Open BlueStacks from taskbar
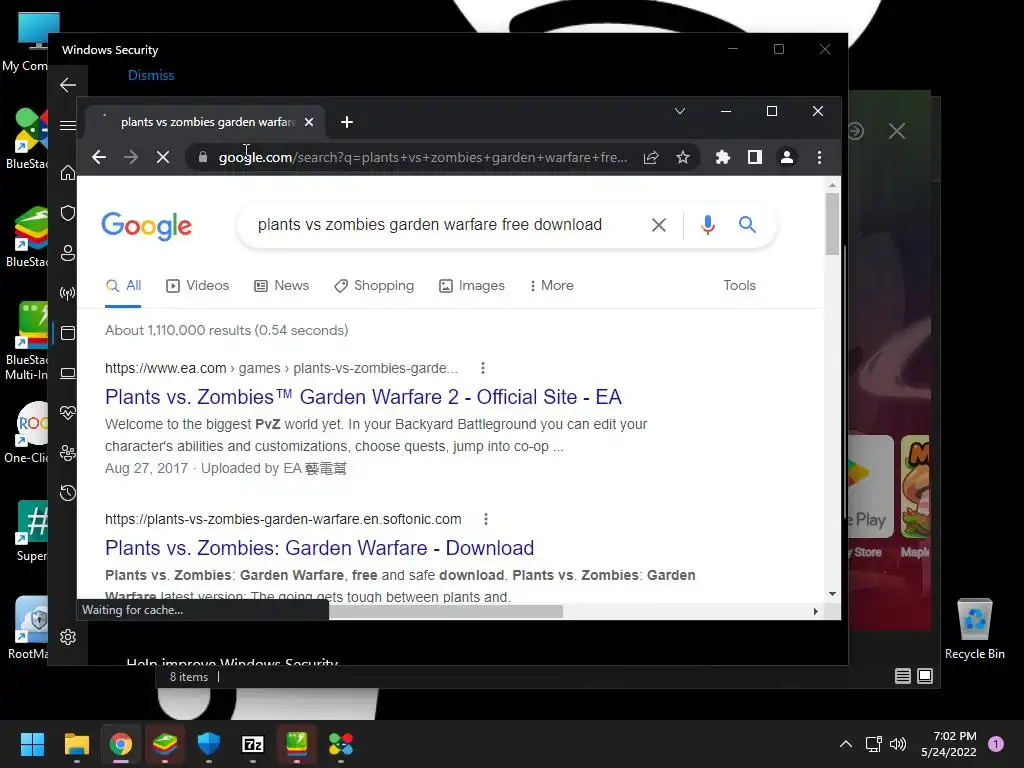This screenshot has height=768, width=1024. click(x=165, y=744)
